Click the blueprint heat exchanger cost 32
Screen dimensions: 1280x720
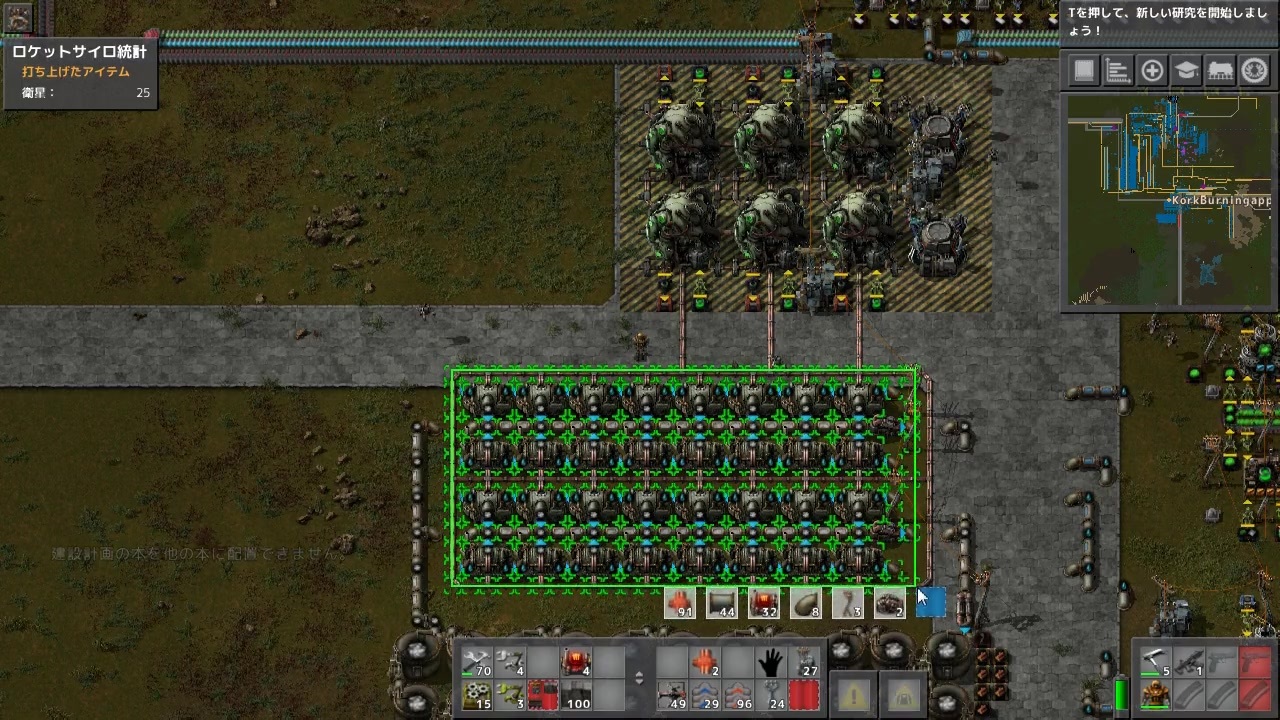763,603
